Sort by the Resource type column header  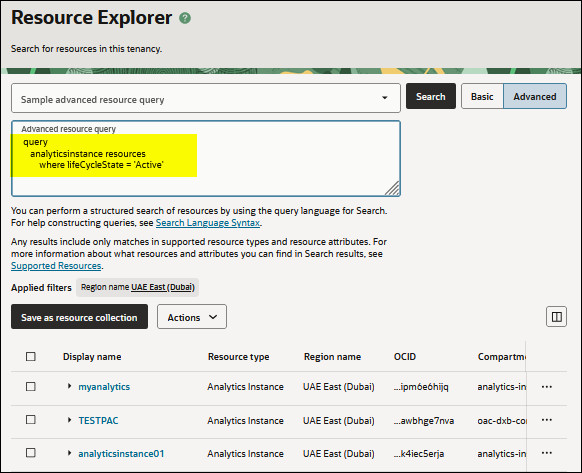pyautogui.click(x=239, y=357)
